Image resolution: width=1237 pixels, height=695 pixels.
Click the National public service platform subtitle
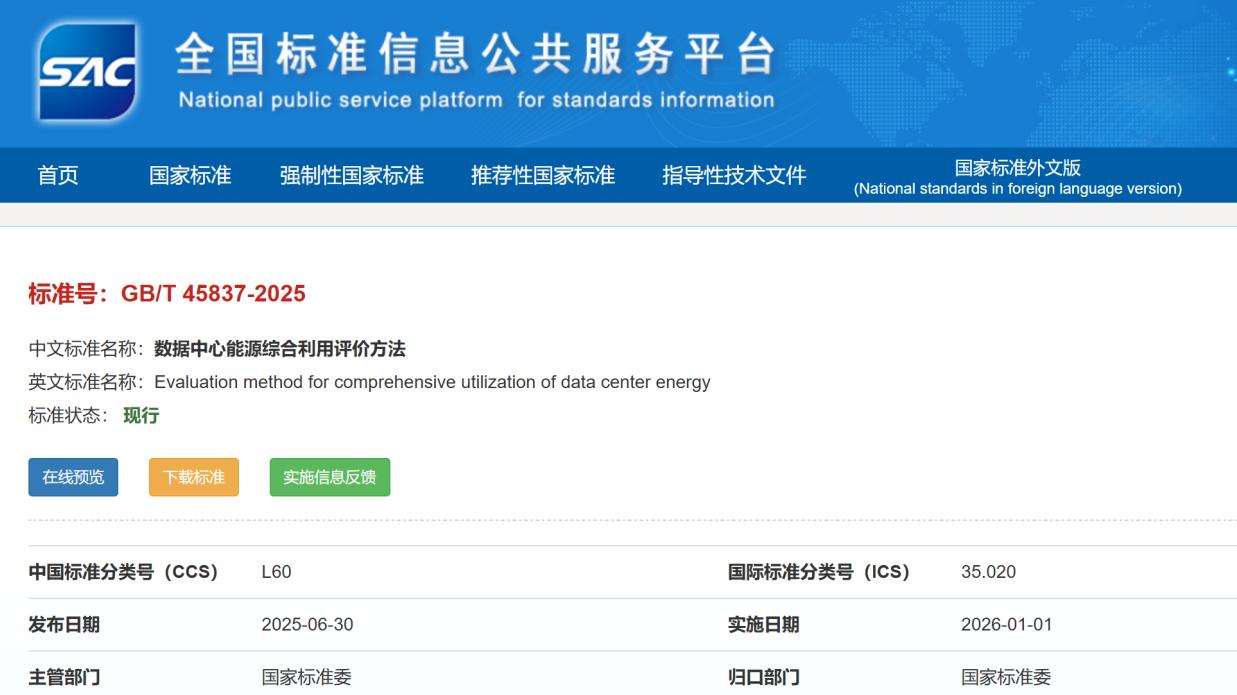tap(476, 100)
